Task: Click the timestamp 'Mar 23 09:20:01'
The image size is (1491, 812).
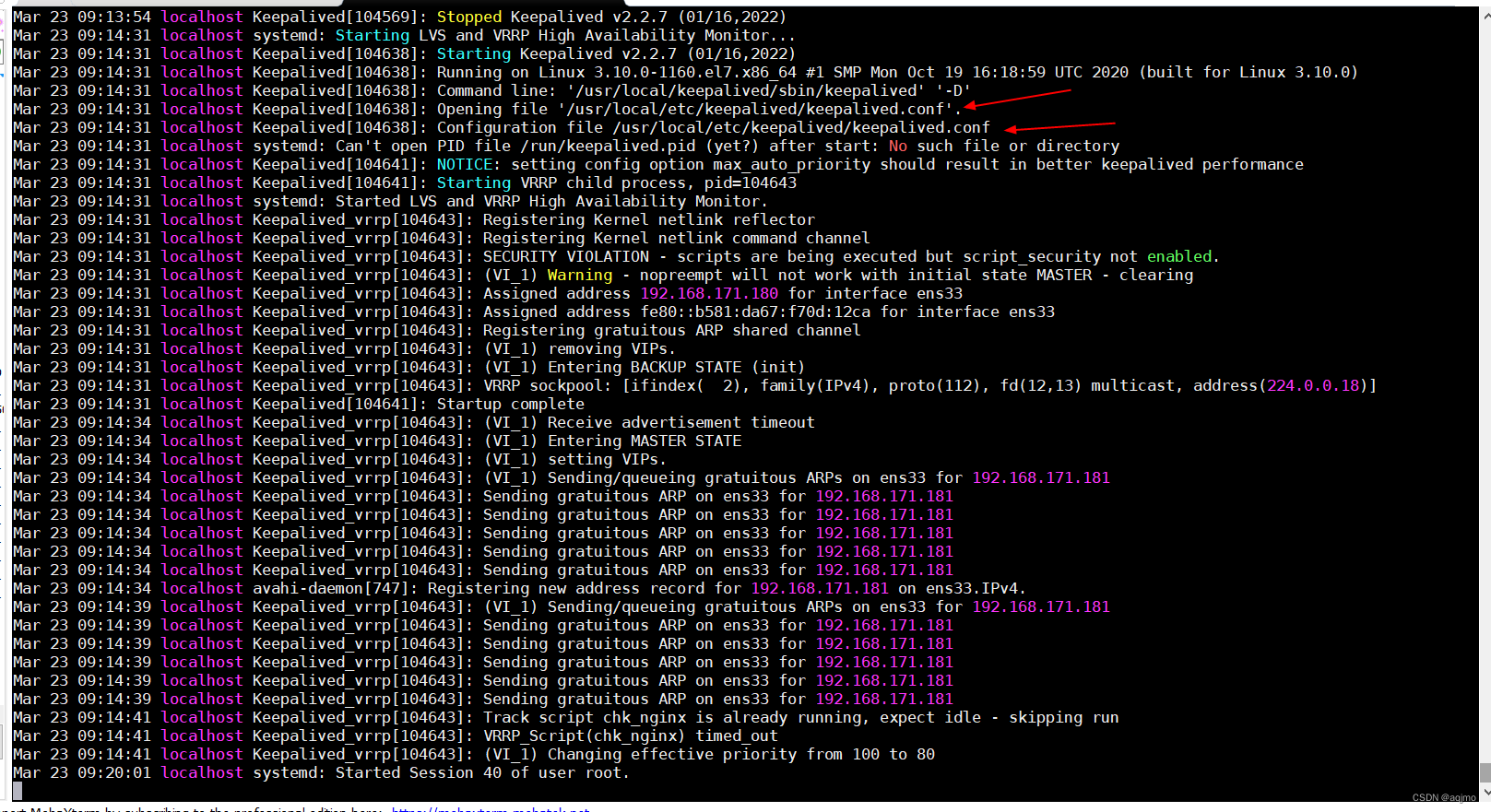Action: tap(81, 772)
